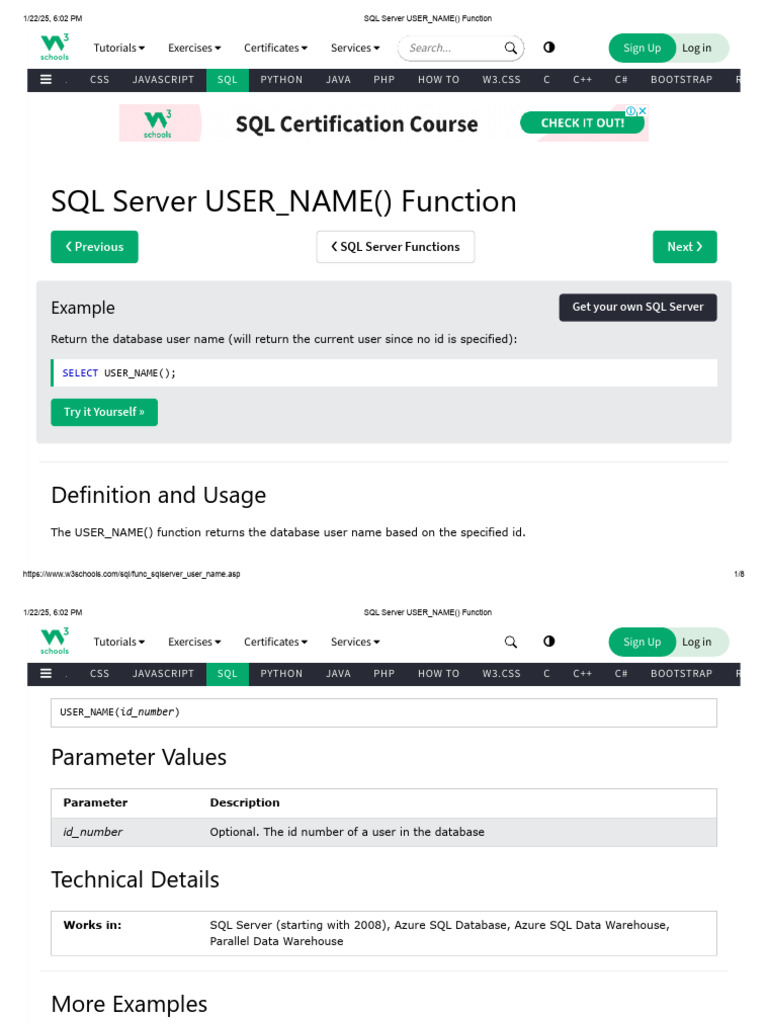The image size is (768, 1024).
Task: Expand the Tutorials dropdown in top header
Action: (119, 48)
